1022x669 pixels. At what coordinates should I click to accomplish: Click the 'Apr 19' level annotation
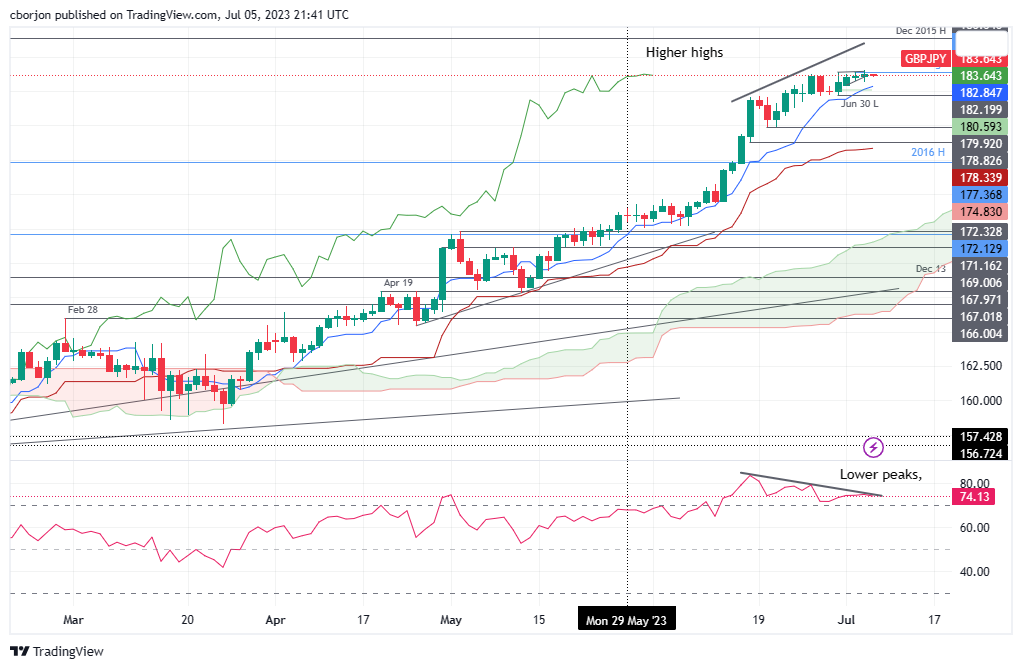click(x=396, y=284)
